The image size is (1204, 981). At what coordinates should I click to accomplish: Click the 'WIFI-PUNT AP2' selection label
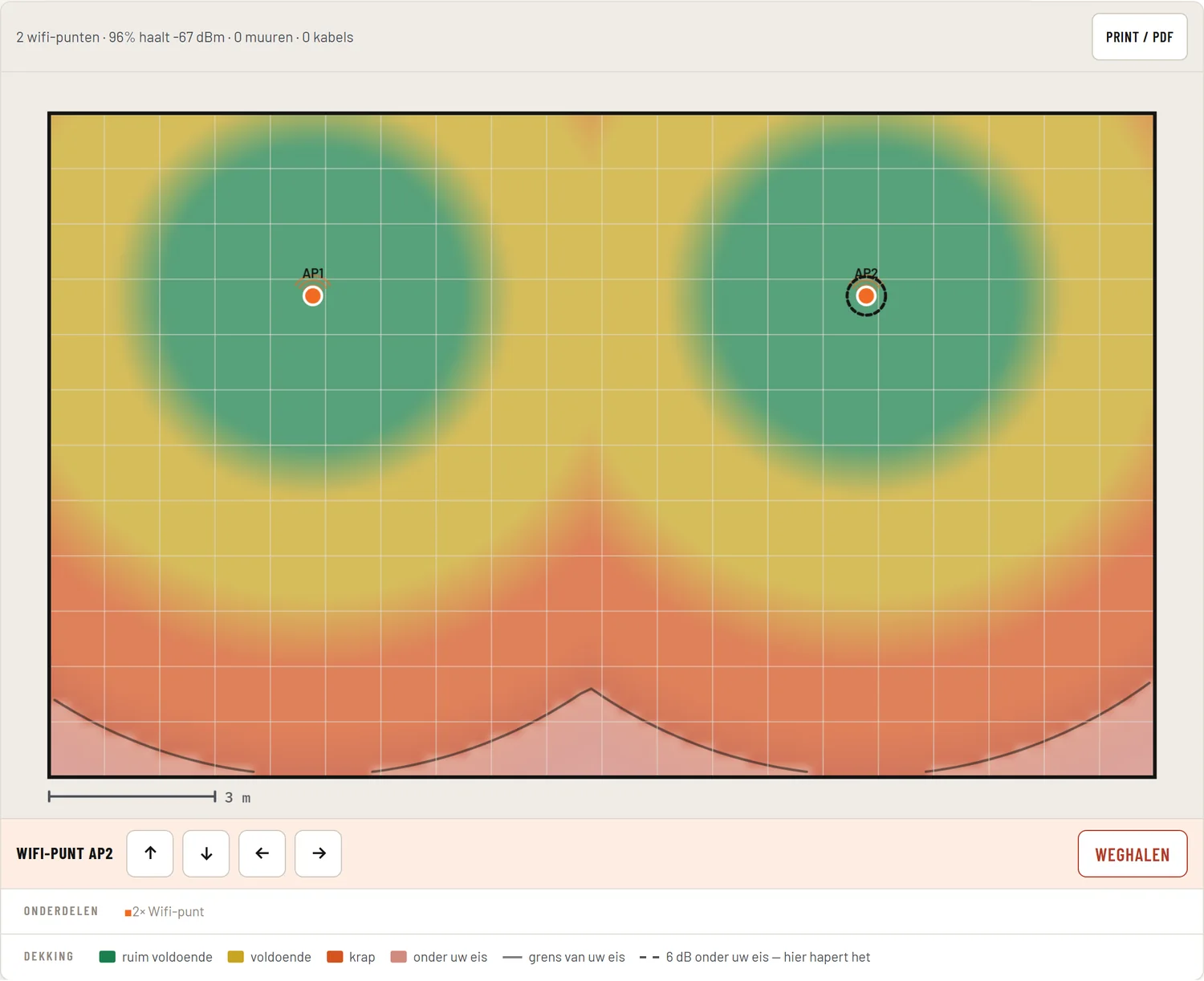coord(65,853)
